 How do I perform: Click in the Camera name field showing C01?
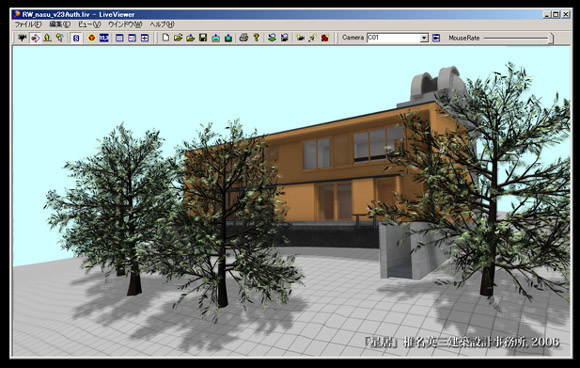coord(394,38)
